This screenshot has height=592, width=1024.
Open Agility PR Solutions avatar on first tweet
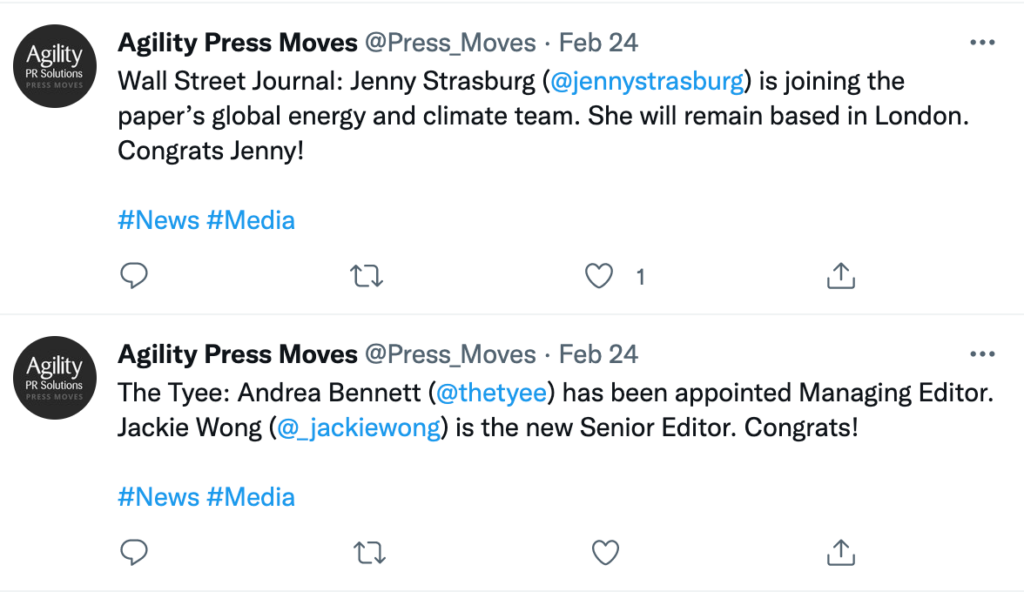click(55, 64)
